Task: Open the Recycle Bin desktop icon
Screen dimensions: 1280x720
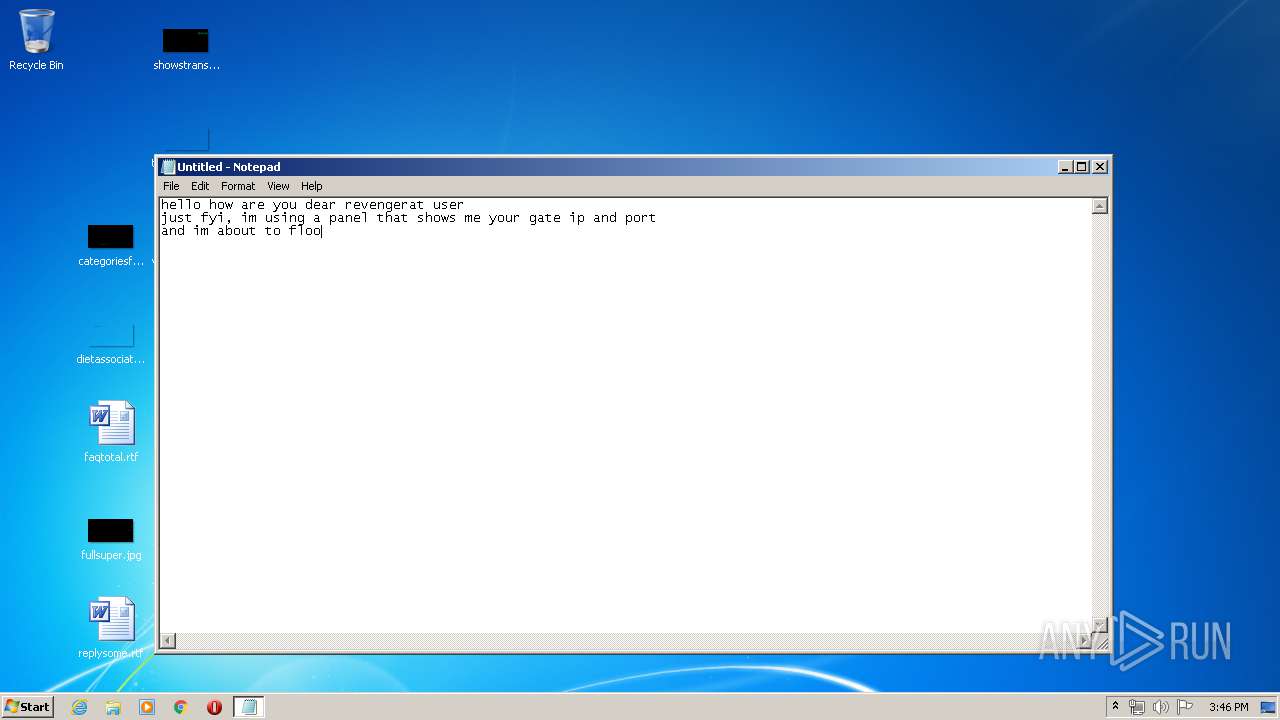Action: point(36,40)
